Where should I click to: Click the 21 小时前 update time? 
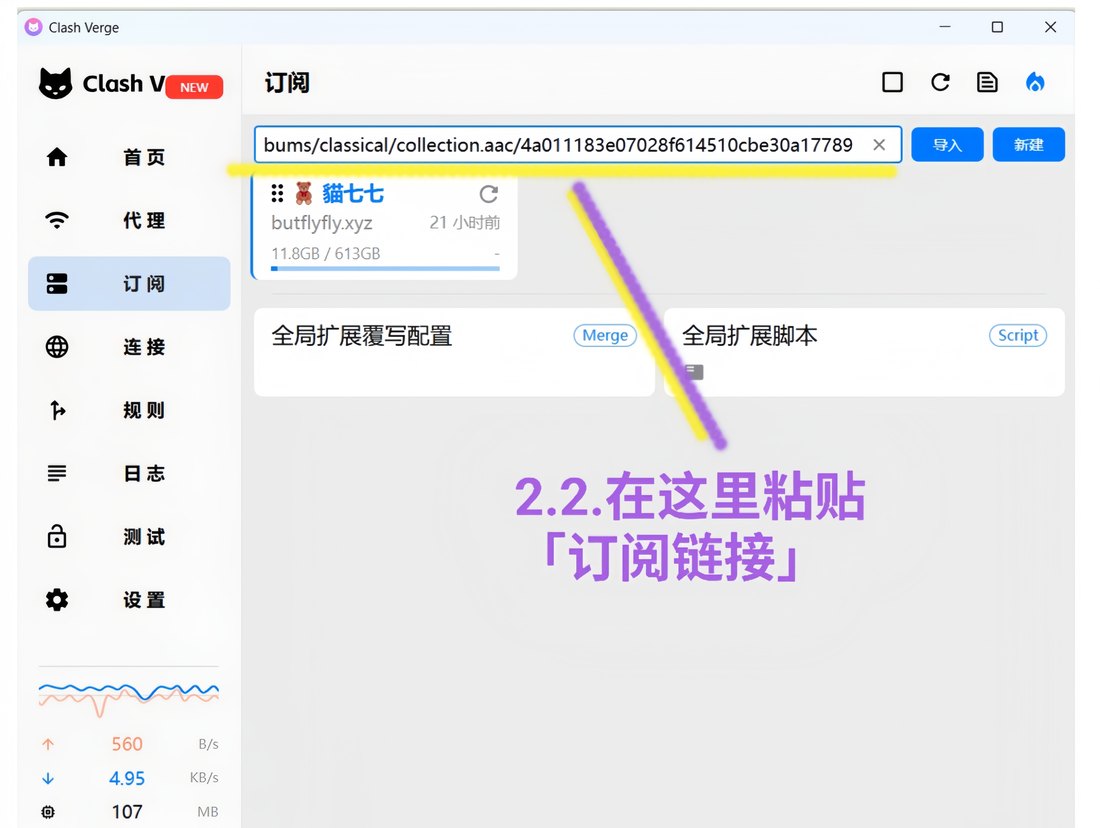464,223
